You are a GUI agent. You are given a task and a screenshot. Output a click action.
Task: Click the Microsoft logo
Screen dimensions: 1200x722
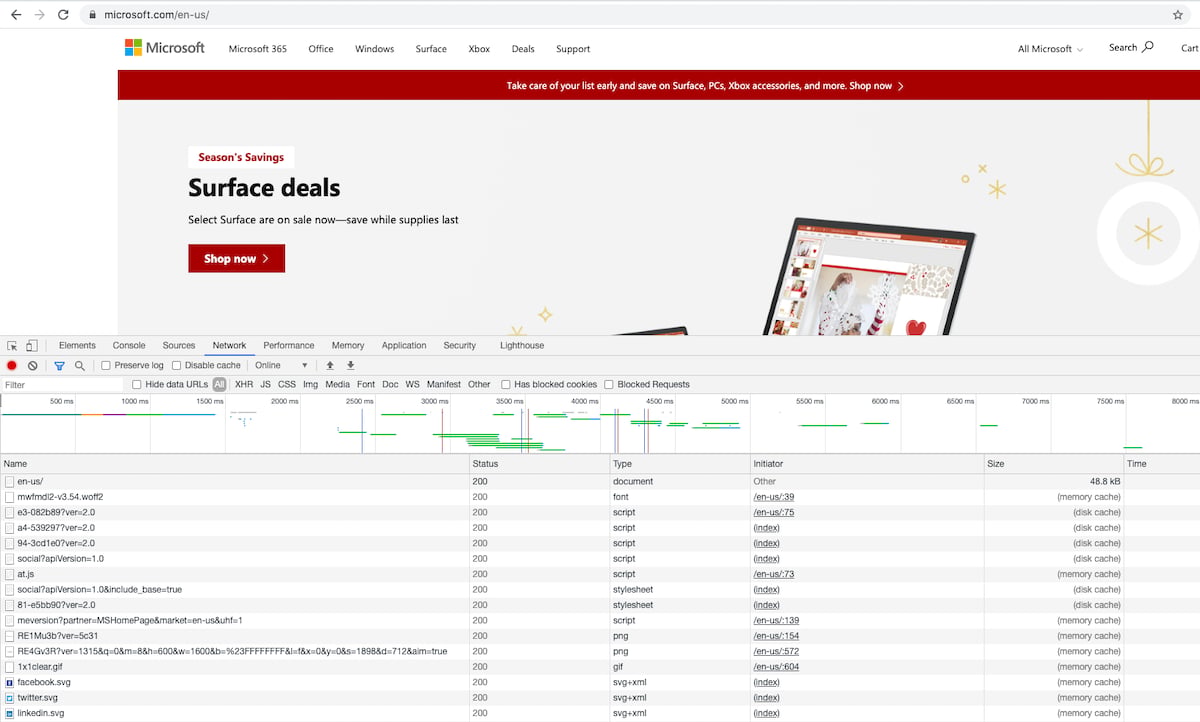click(164, 48)
